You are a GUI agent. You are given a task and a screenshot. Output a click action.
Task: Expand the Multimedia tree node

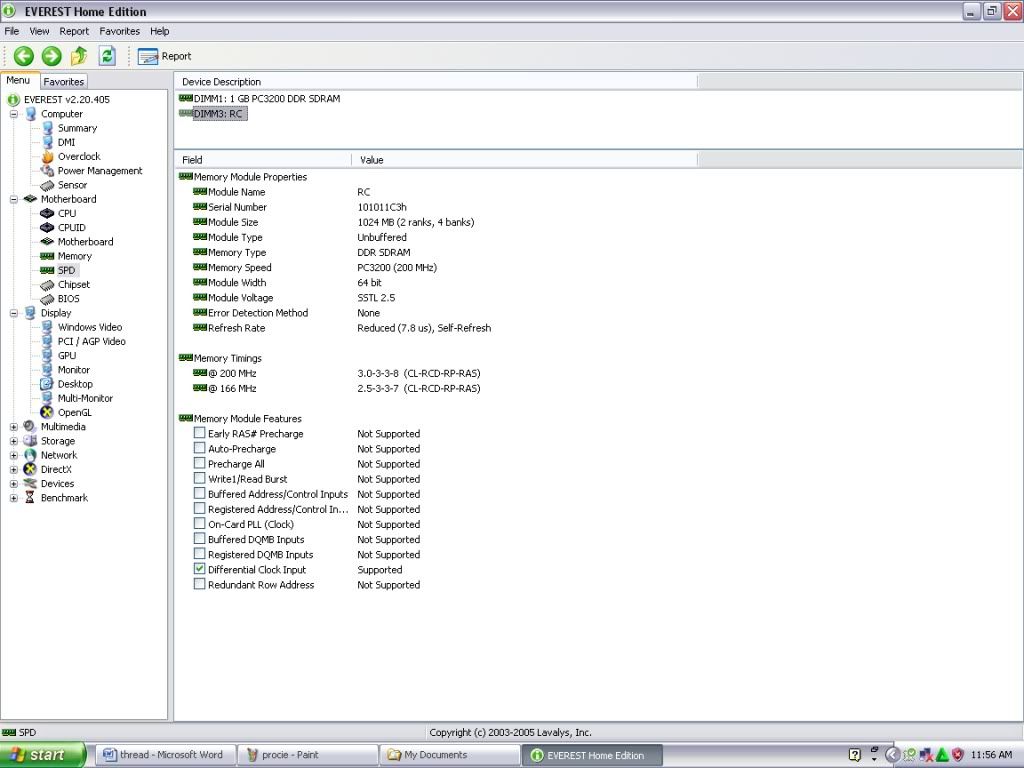(x=14, y=427)
